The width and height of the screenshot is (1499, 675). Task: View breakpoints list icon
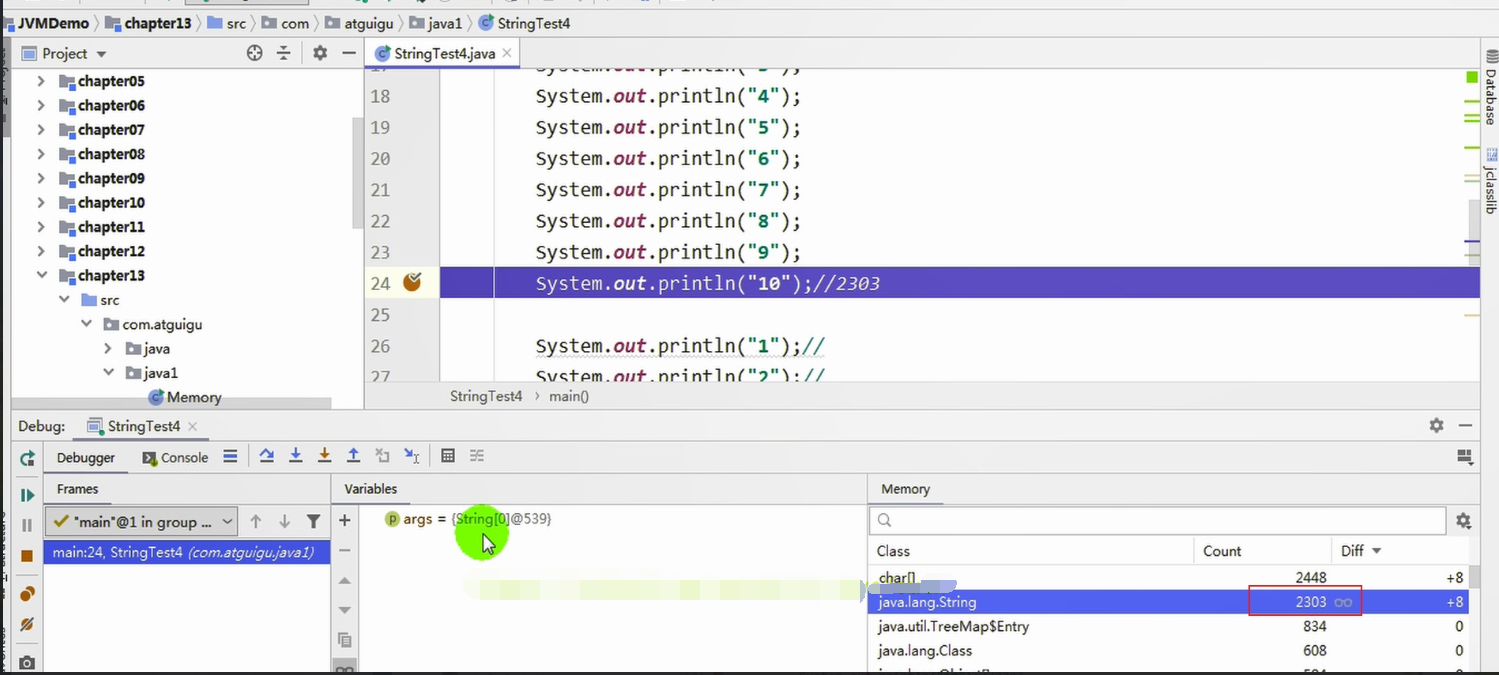(x=27, y=594)
